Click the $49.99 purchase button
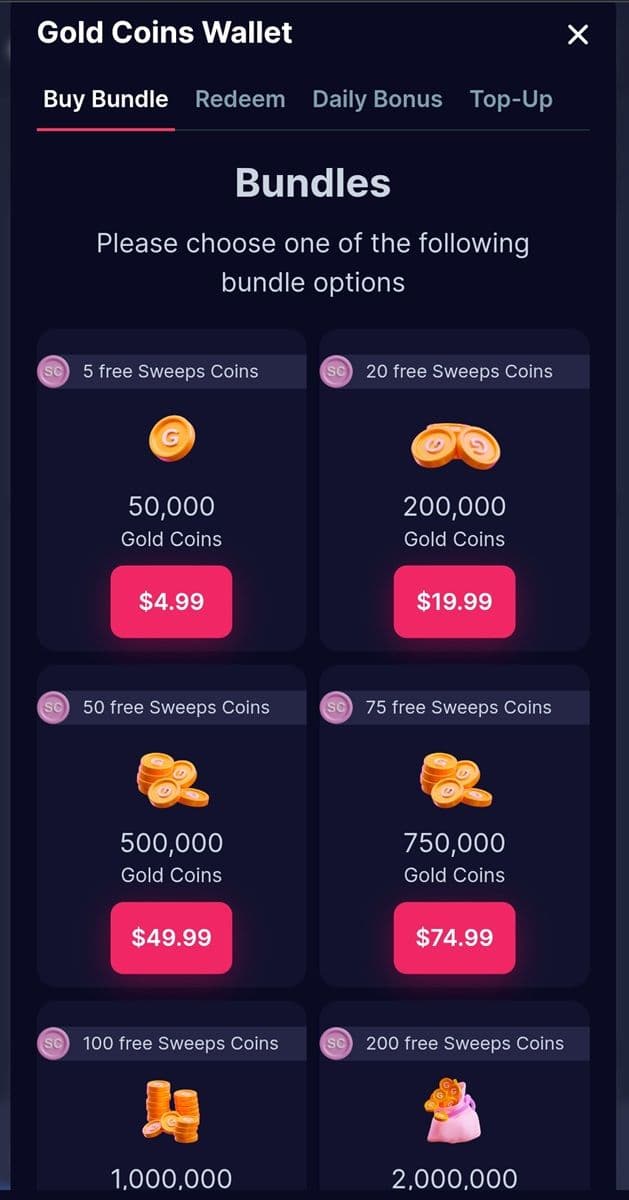This screenshot has width=629, height=1200. 171,937
